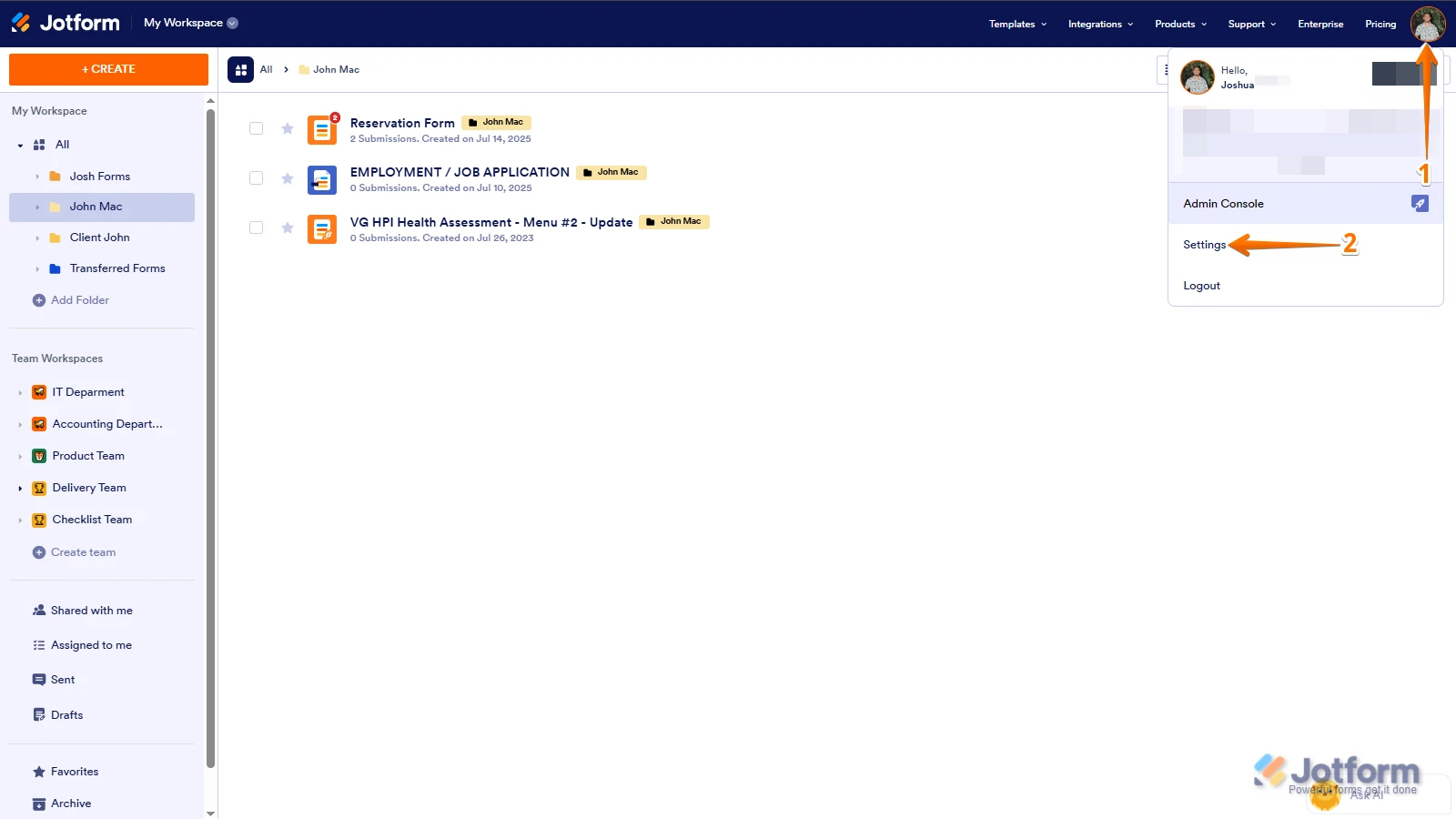This screenshot has height=819, width=1456.
Task: Click the Create team link
Action: pyautogui.click(x=84, y=551)
